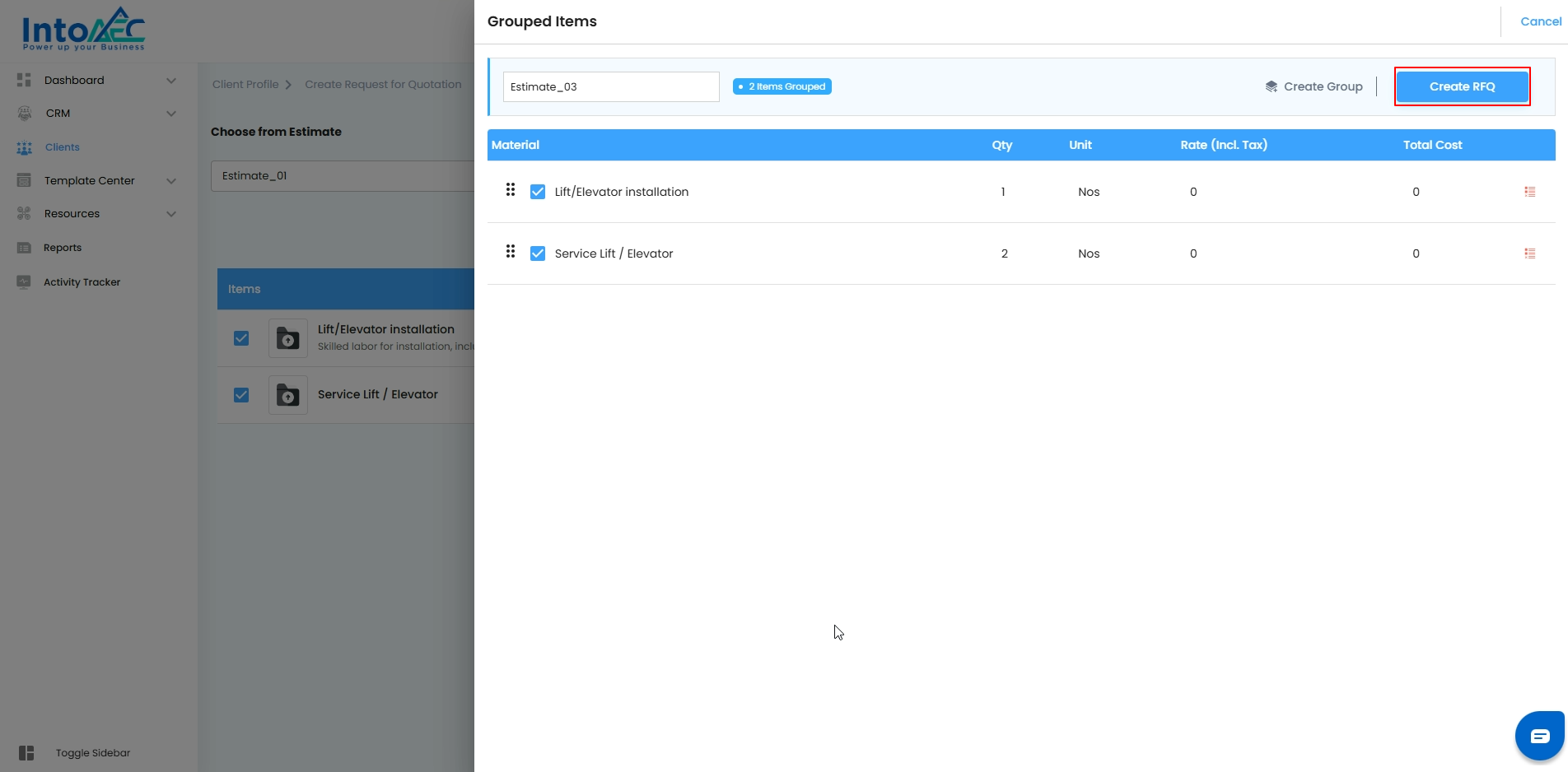This screenshot has height=772, width=1568.
Task: Click the Total Cost column header
Action: (1433, 145)
